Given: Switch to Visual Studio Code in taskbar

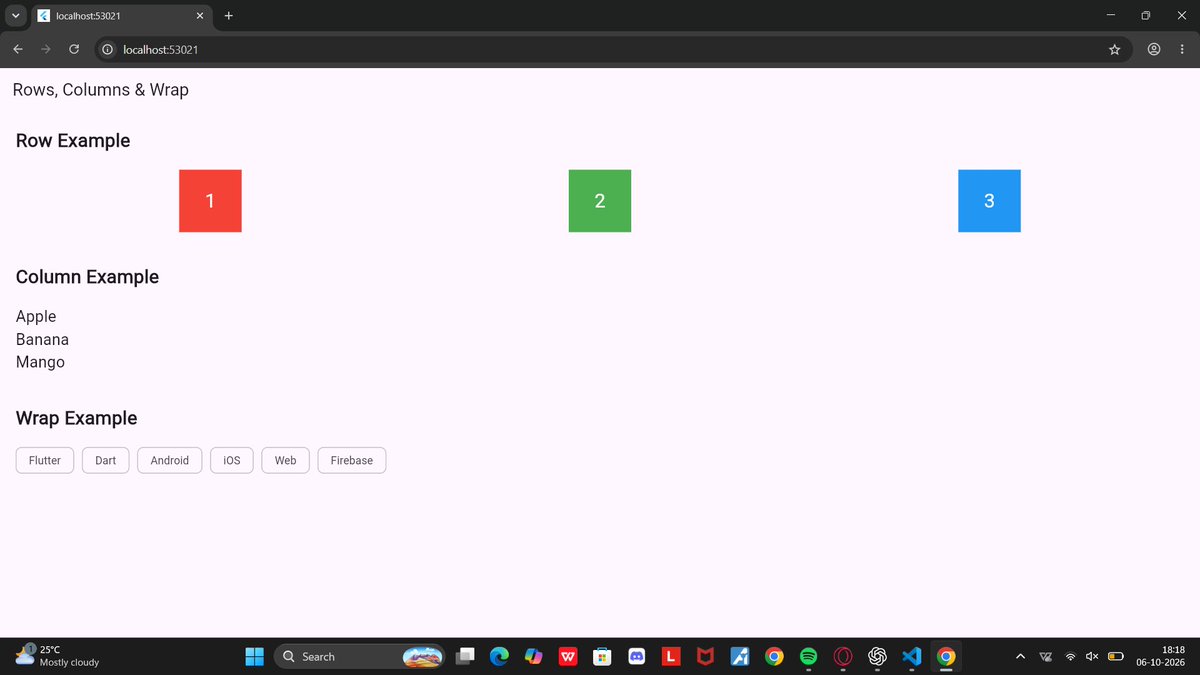Looking at the screenshot, I should tap(911, 656).
